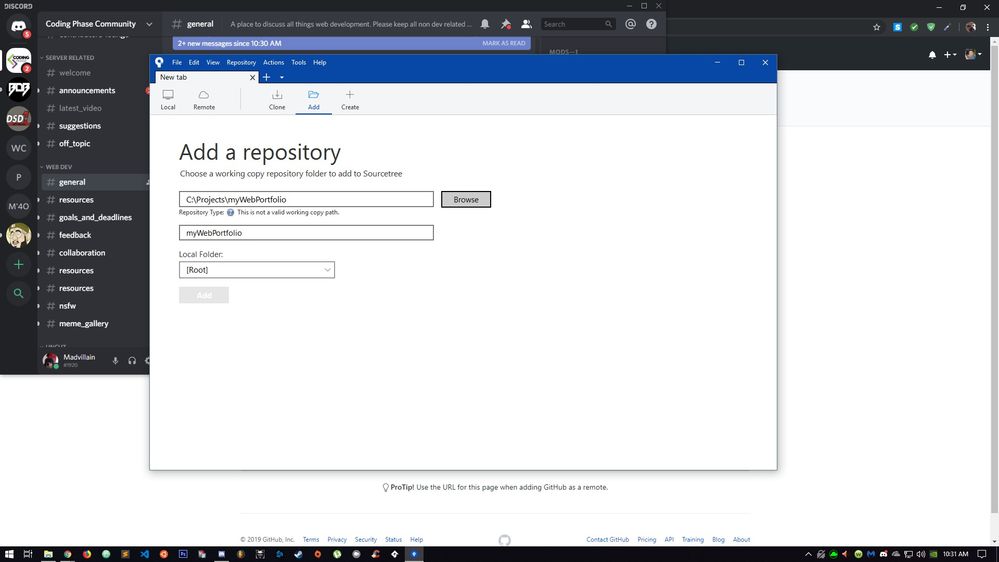
Task: Open the Windows Action Center
Action: (982, 554)
